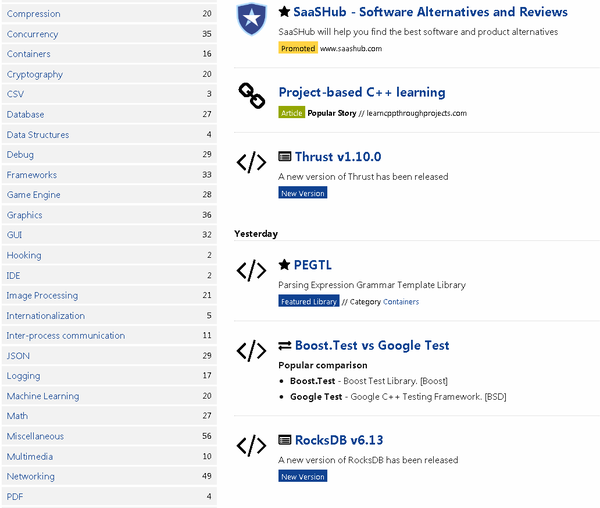The image size is (600, 508).
Task: Click the code brackets icon next to Thrust v1.10.0
Action: click(251, 162)
